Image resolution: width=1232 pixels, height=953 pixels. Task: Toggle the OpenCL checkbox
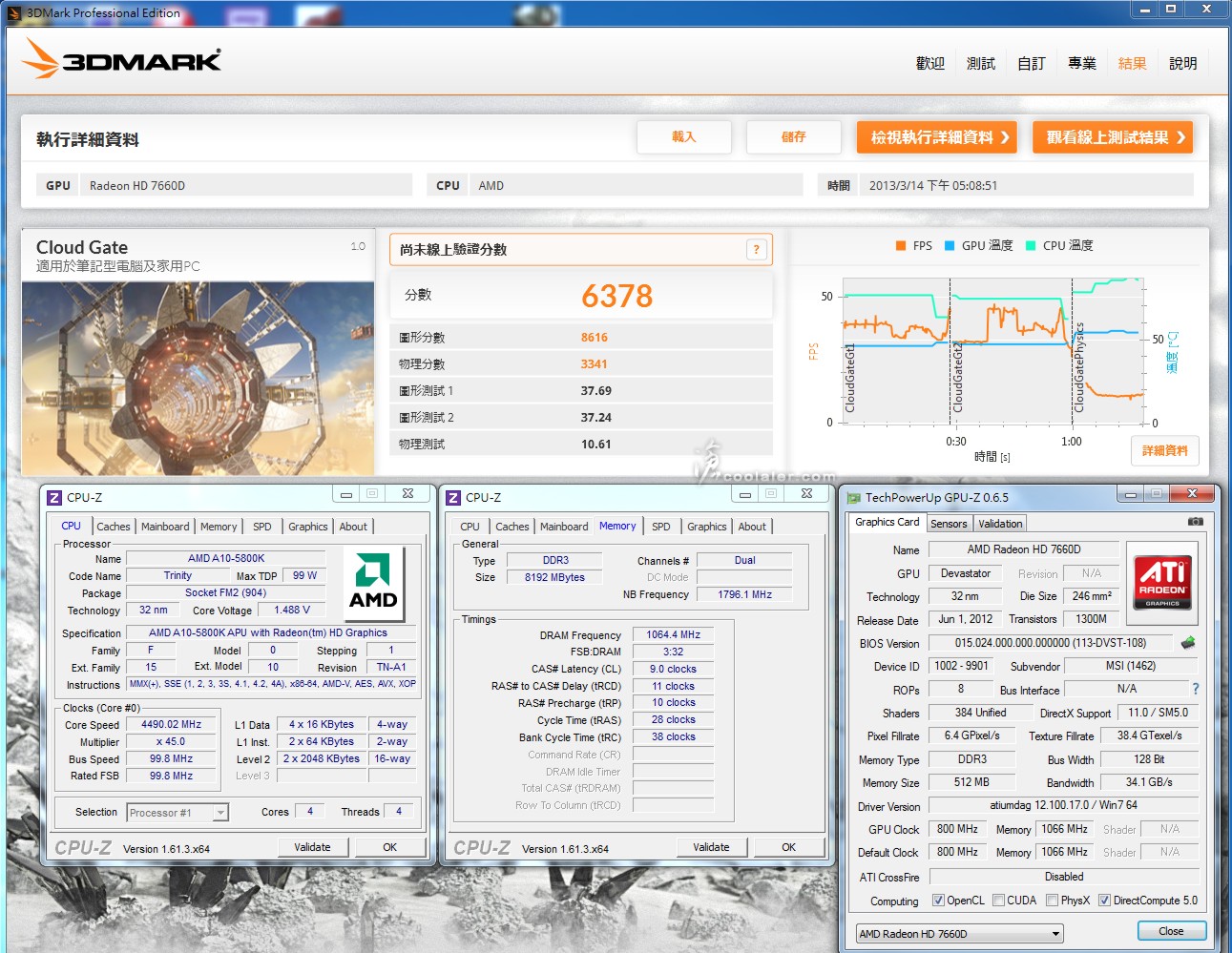point(938,901)
